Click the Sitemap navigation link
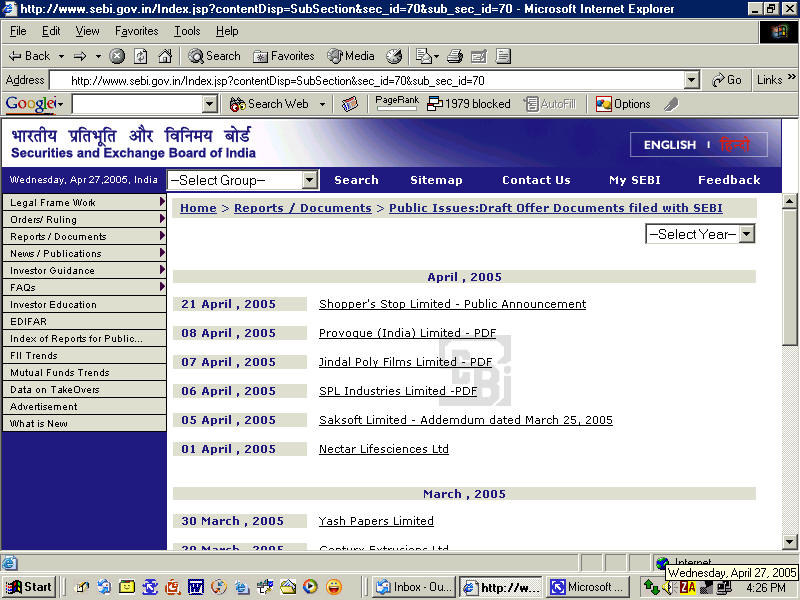The image size is (800, 600). pyautogui.click(x=436, y=180)
